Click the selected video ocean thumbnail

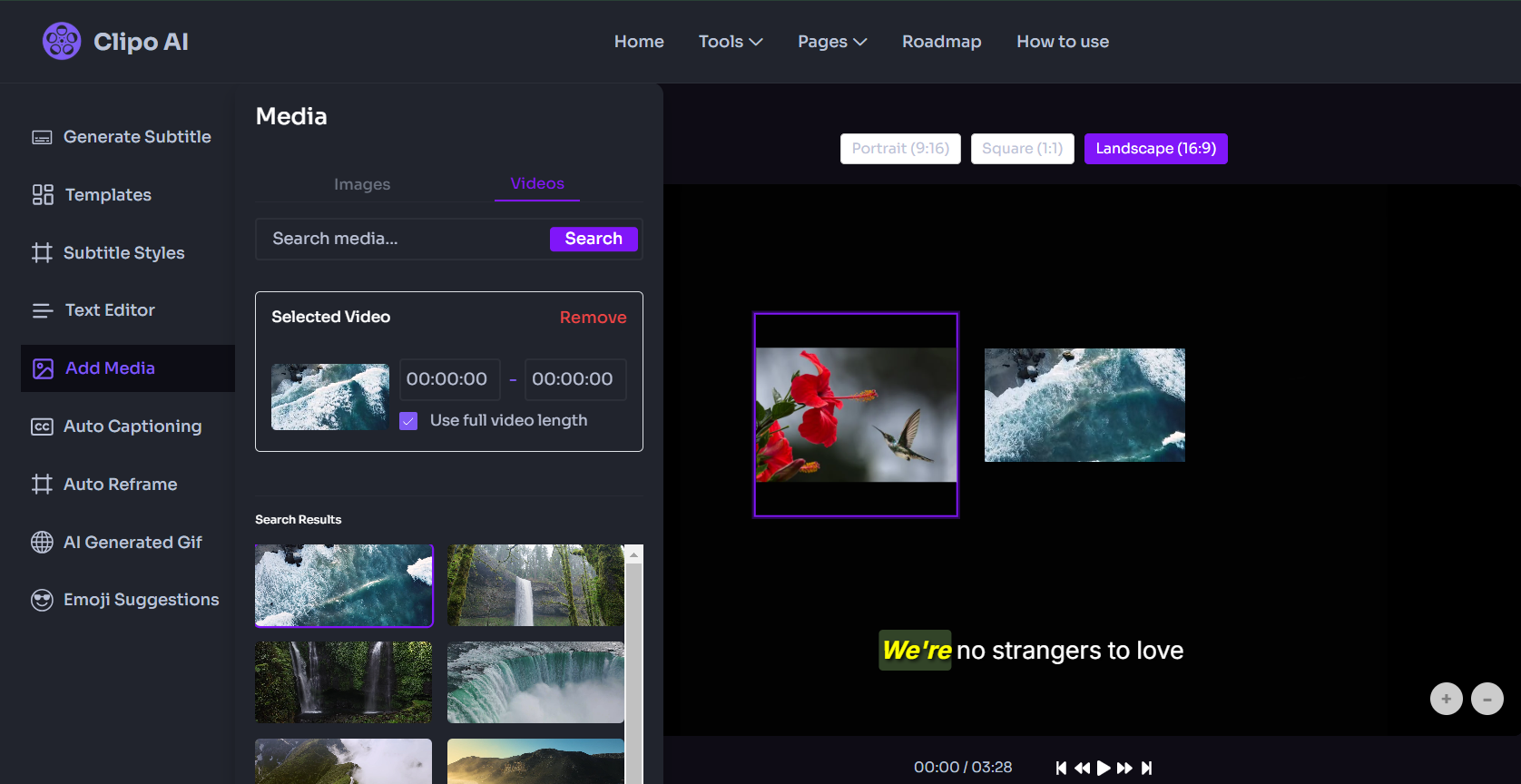[x=330, y=397]
